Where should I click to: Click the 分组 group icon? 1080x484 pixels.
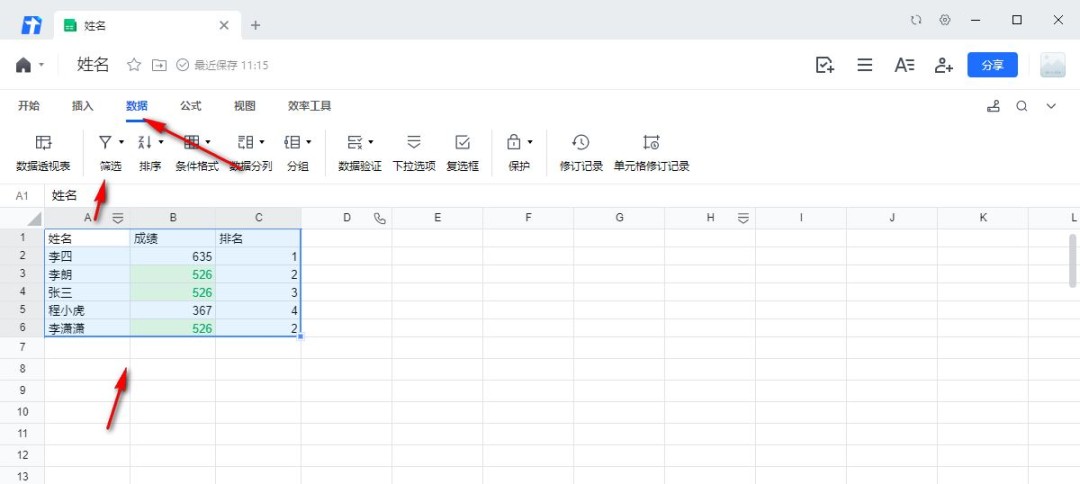[x=293, y=143]
